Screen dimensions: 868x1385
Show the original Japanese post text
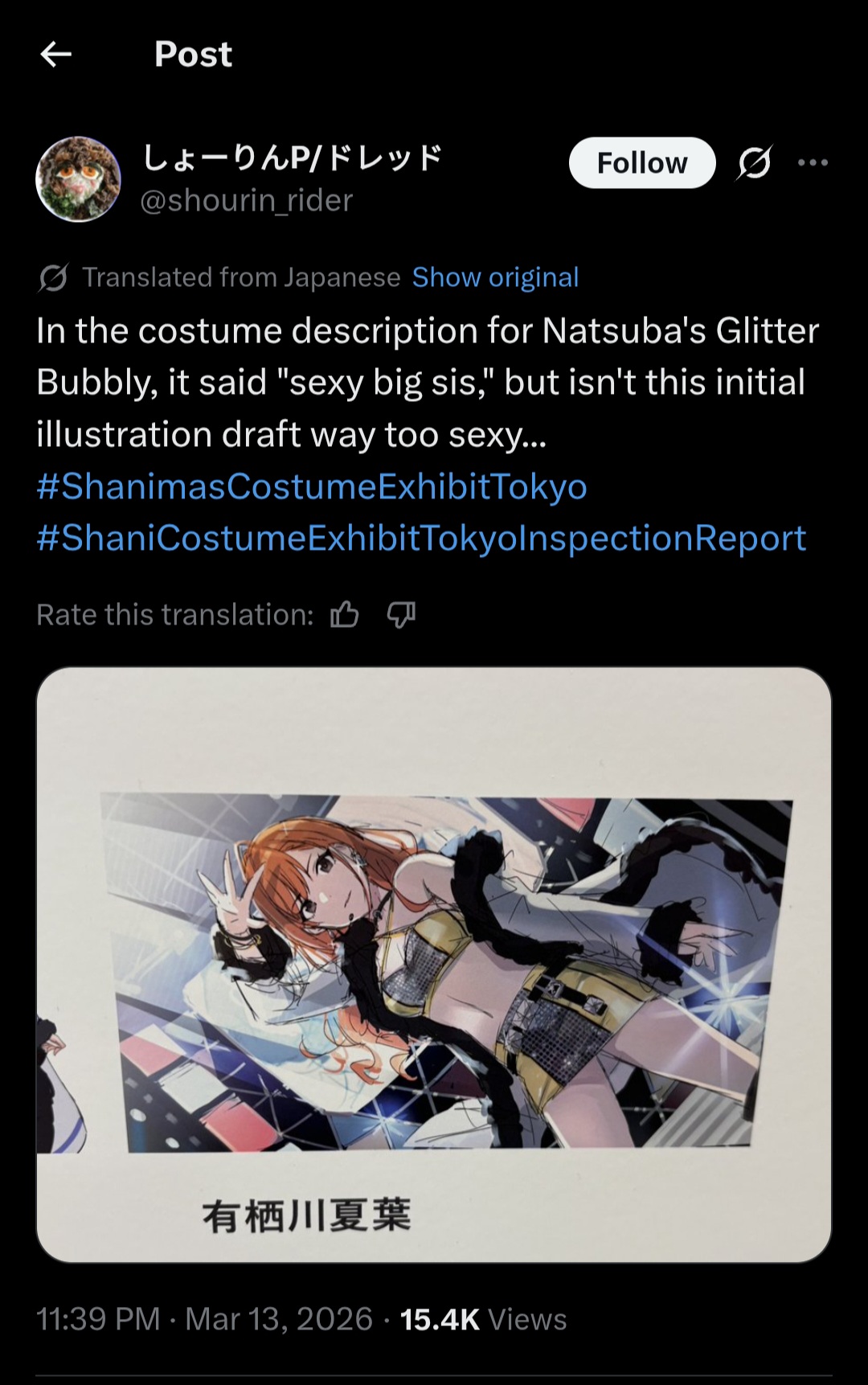click(x=495, y=277)
